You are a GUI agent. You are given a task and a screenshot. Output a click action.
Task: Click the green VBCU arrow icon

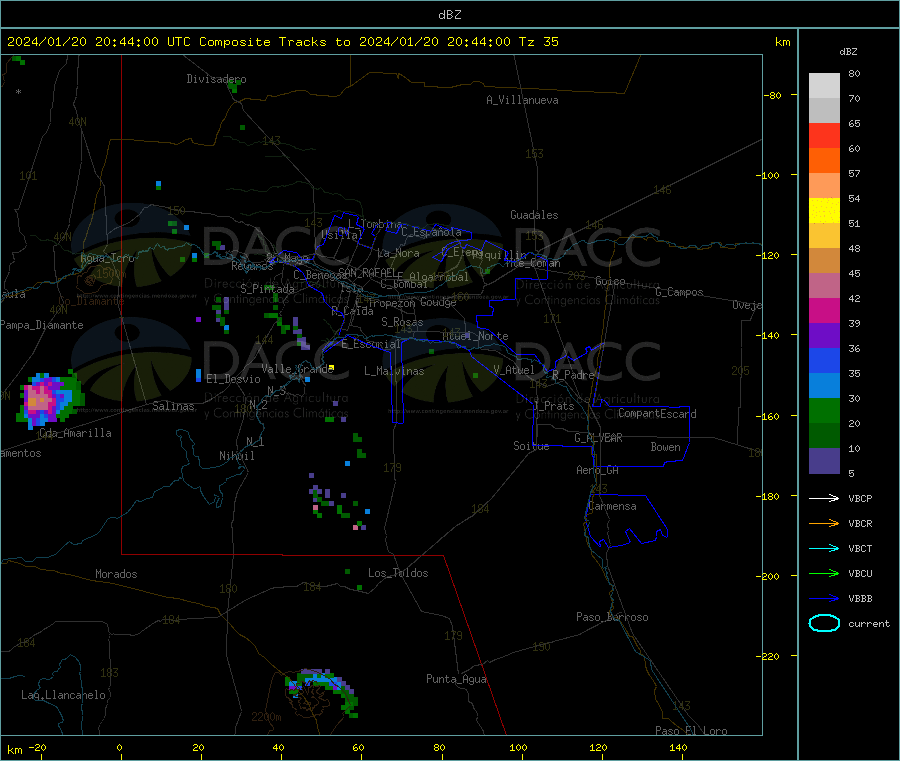point(824,573)
